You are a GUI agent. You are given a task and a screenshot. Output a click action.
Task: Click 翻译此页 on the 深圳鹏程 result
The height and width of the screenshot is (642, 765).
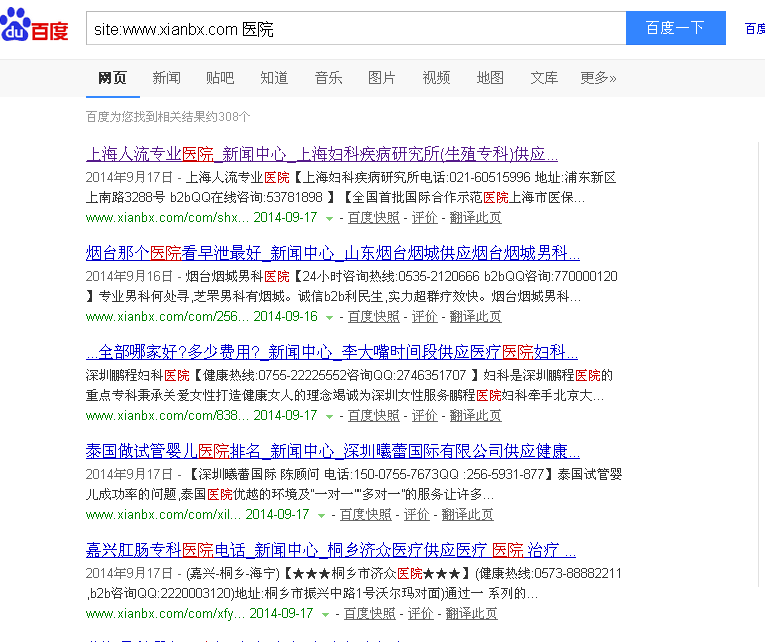tap(475, 416)
